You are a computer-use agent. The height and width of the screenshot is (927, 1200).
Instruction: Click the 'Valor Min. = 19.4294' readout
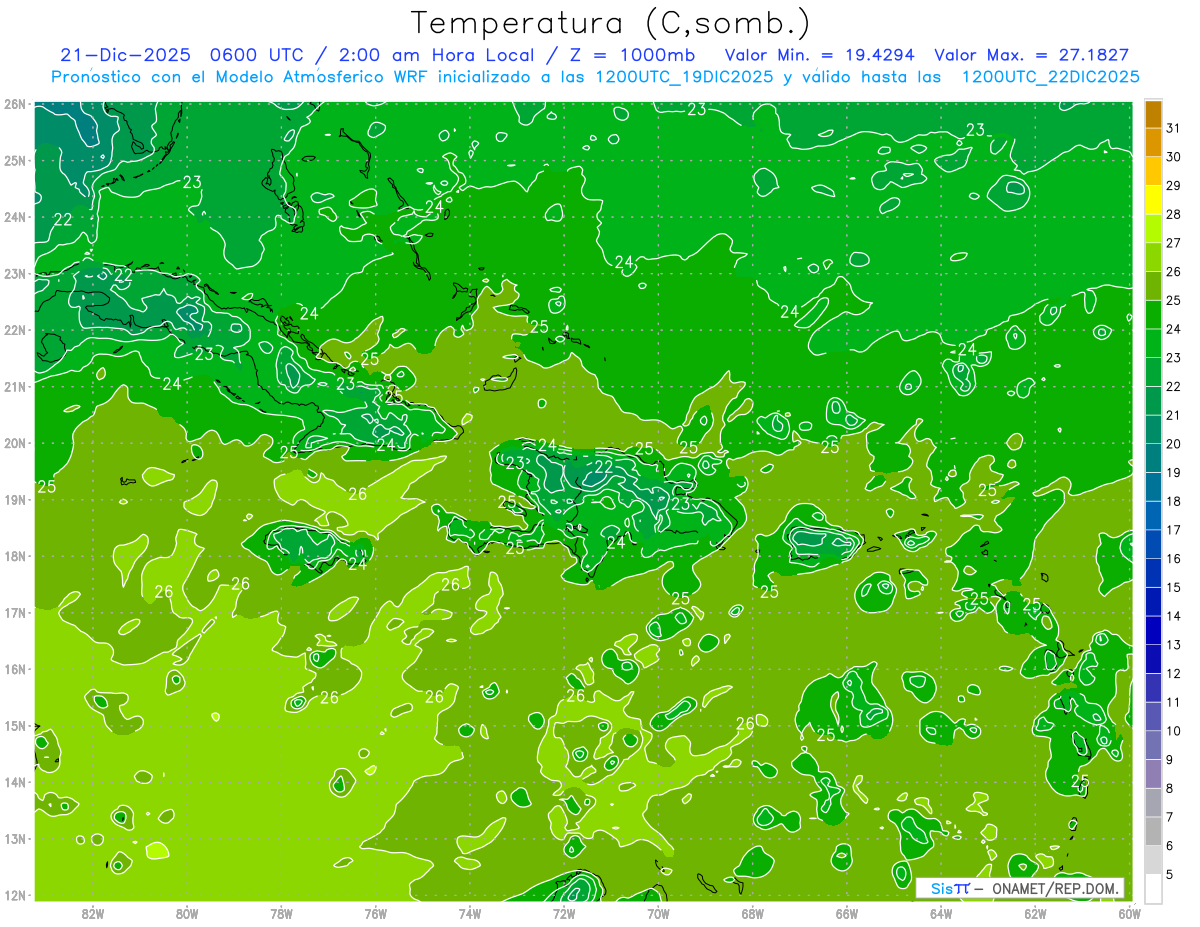click(820, 55)
